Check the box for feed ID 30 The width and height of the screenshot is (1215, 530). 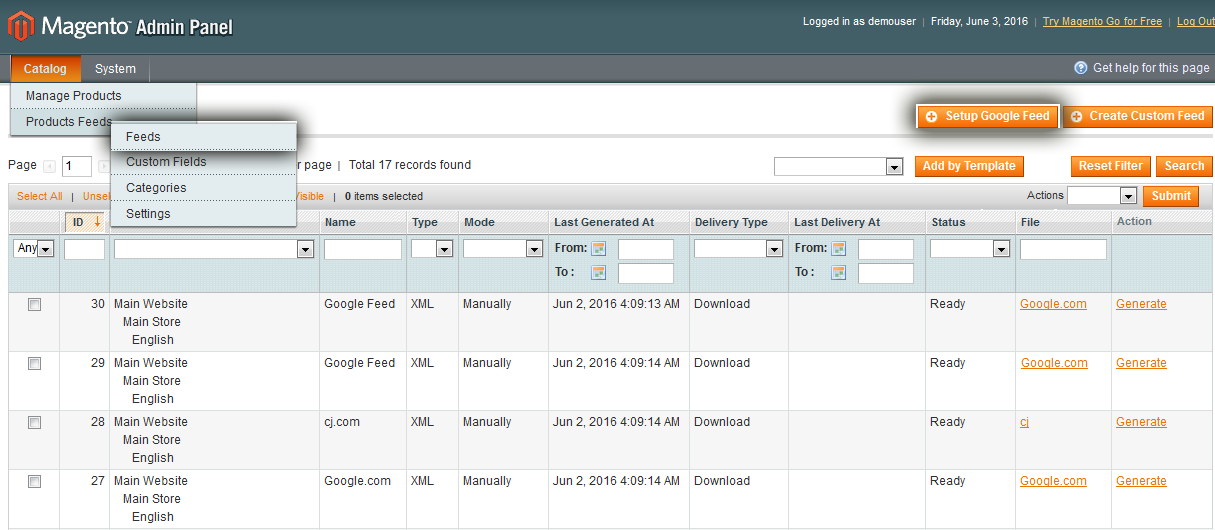(x=34, y=305)
